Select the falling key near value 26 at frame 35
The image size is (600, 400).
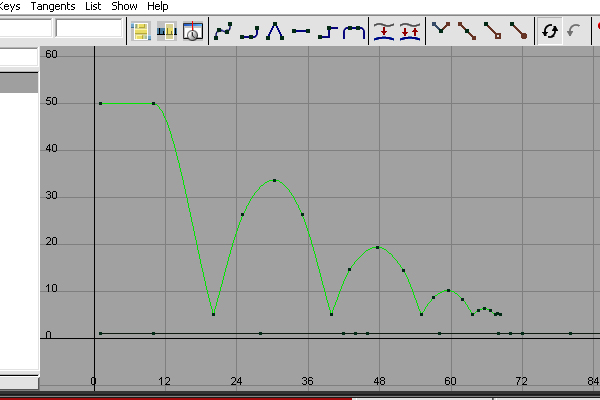303,214
